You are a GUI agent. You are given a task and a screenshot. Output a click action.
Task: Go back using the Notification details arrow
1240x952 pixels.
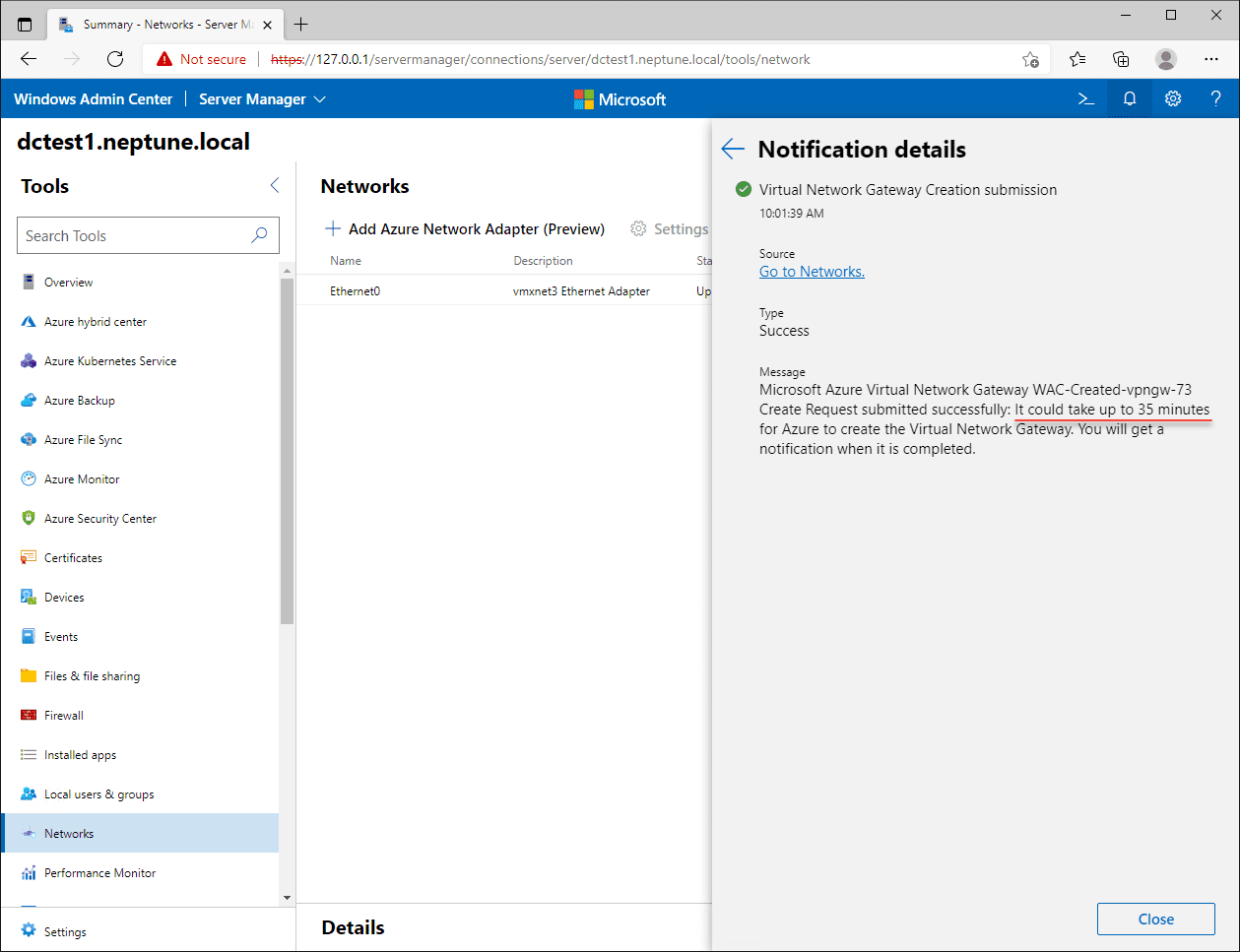pos(733,150)
